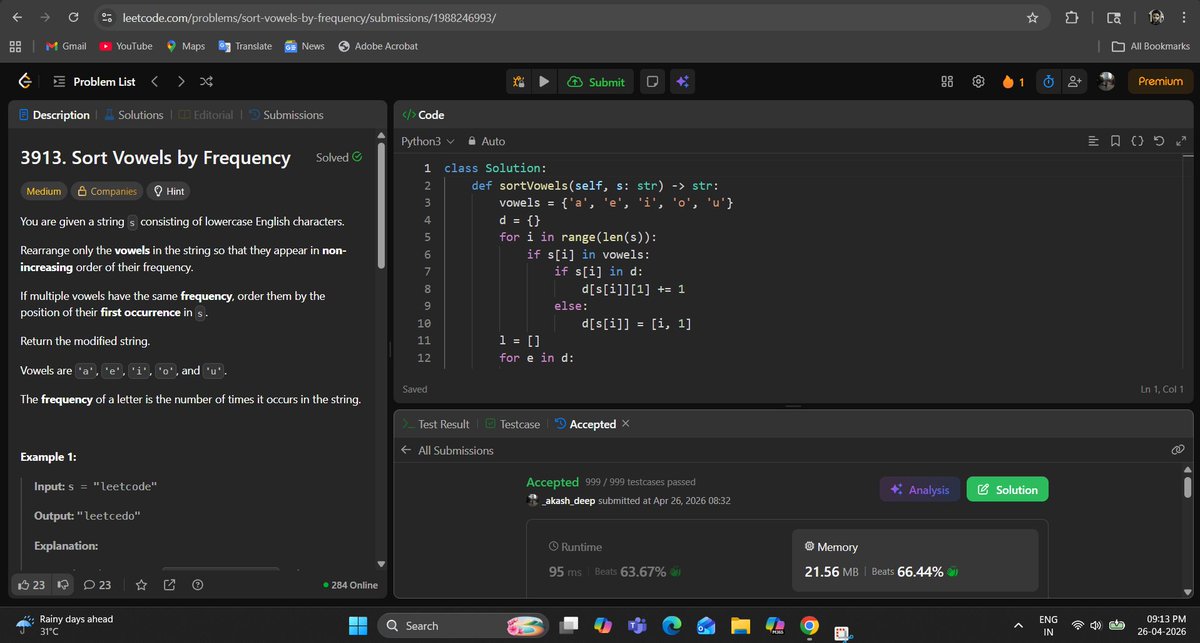Open the Python3 language dropdown
The width and height of the screenshot is (1200, 643).
(423, 141)
